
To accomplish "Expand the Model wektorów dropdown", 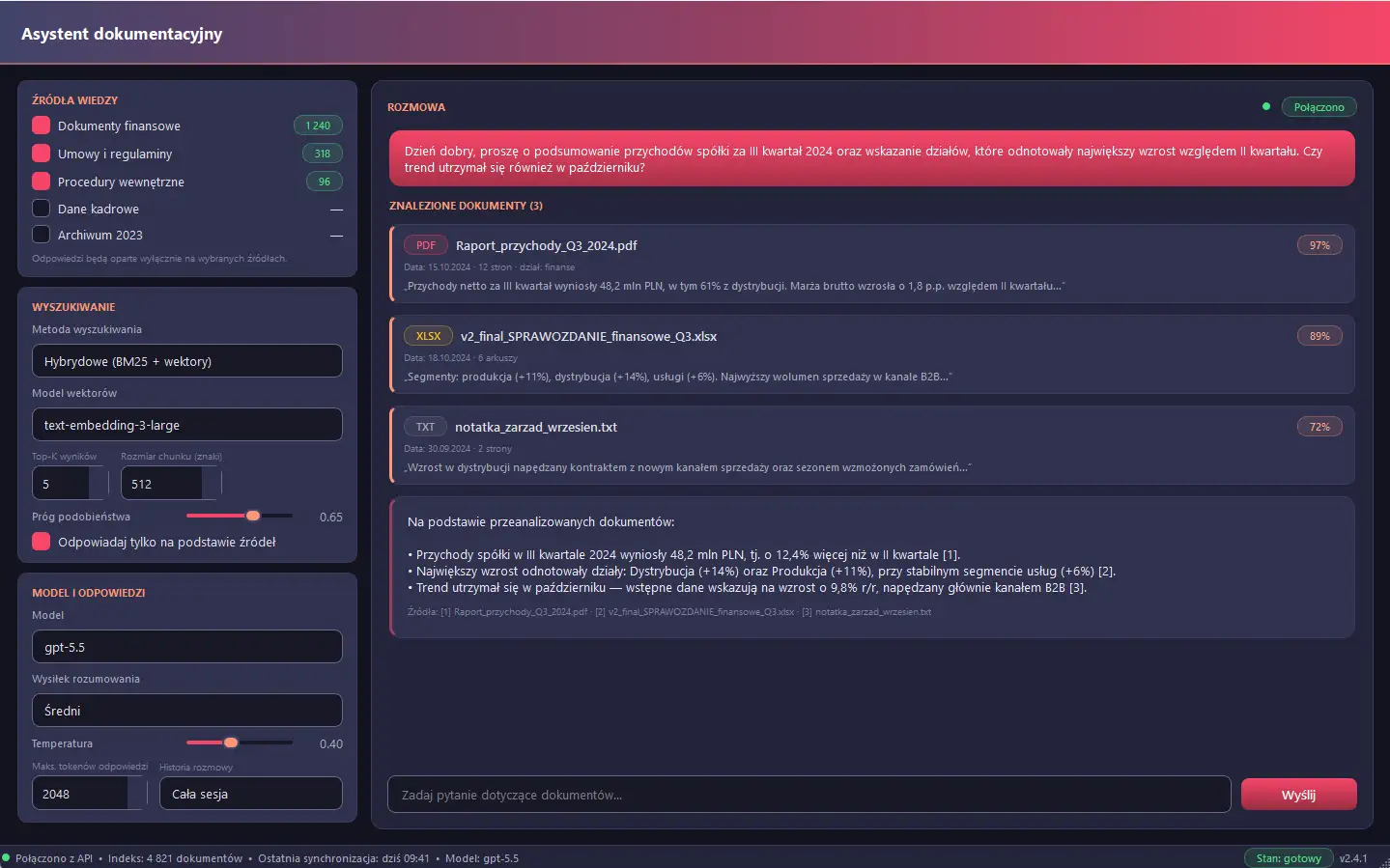I will 187,425.
